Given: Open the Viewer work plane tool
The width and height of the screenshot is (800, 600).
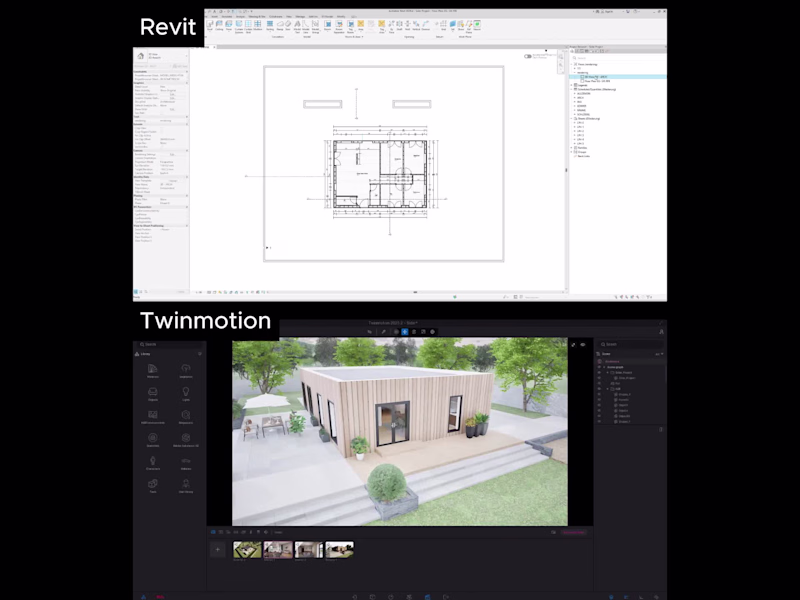Looking at the screenshot, I should (x=477, y=25).
